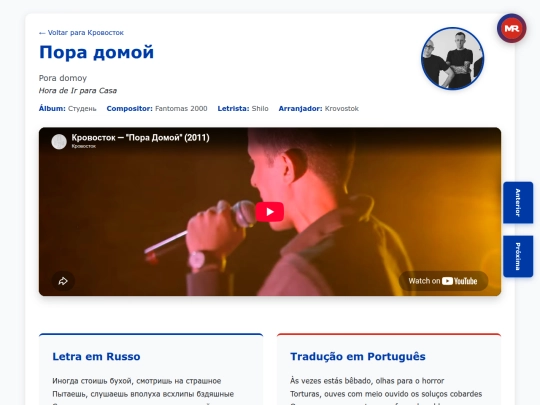Go to the Próxima song tab
Viewport: 540px width, 405px height.
(518, 256)
